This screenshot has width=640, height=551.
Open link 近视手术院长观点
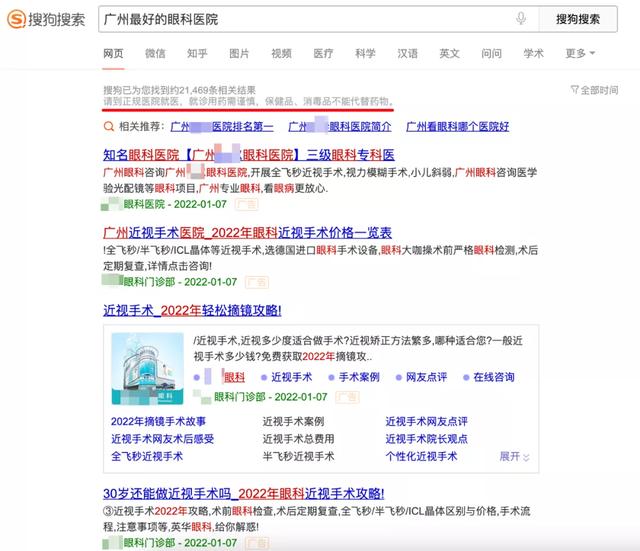(427, 439)
